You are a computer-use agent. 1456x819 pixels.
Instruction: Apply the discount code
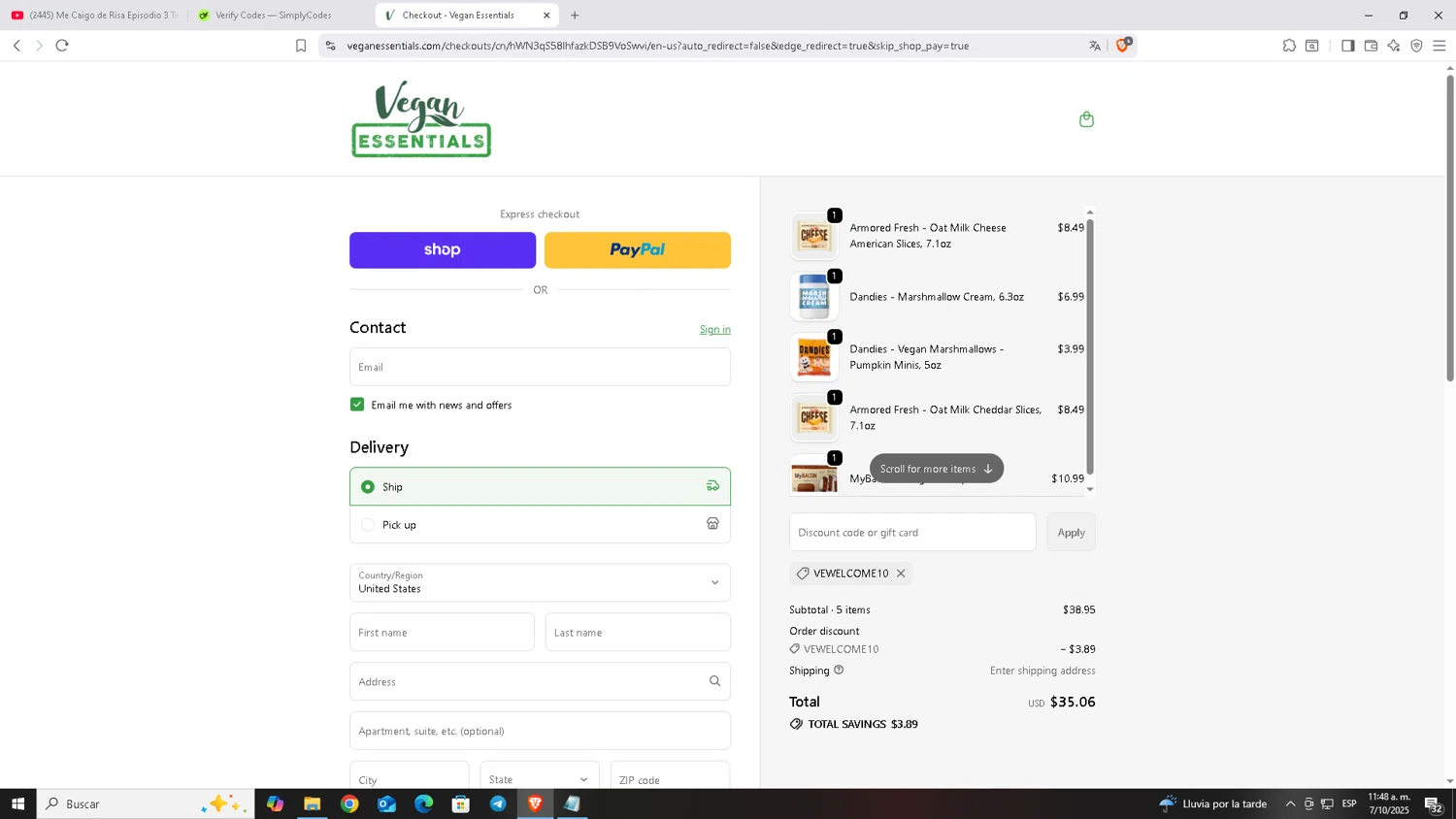(1071, 532)
